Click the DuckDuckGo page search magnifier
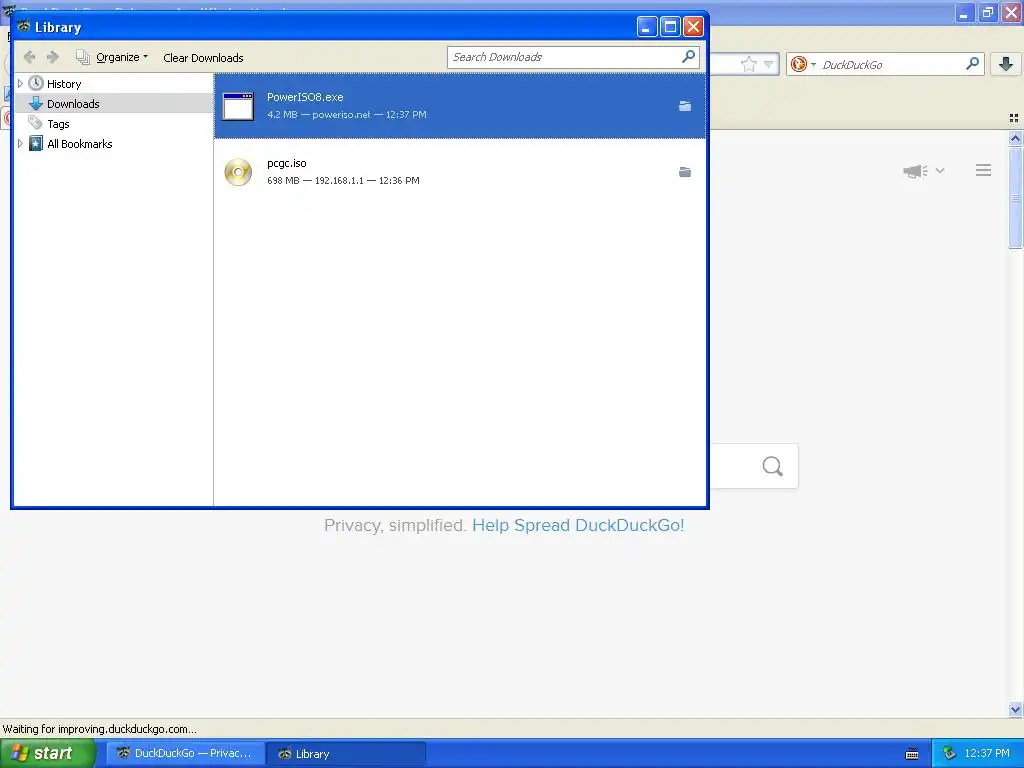Image resolution: width=1024 pixels, height=768 pixels. click(x=773, y=466)
